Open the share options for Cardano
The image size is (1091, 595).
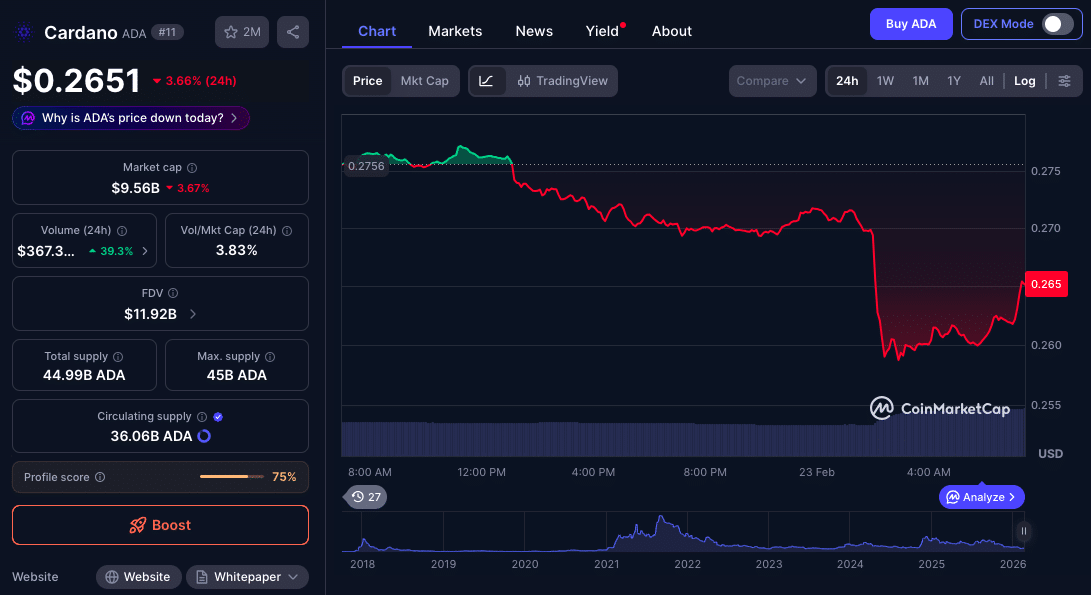click(x=292, y=32)
